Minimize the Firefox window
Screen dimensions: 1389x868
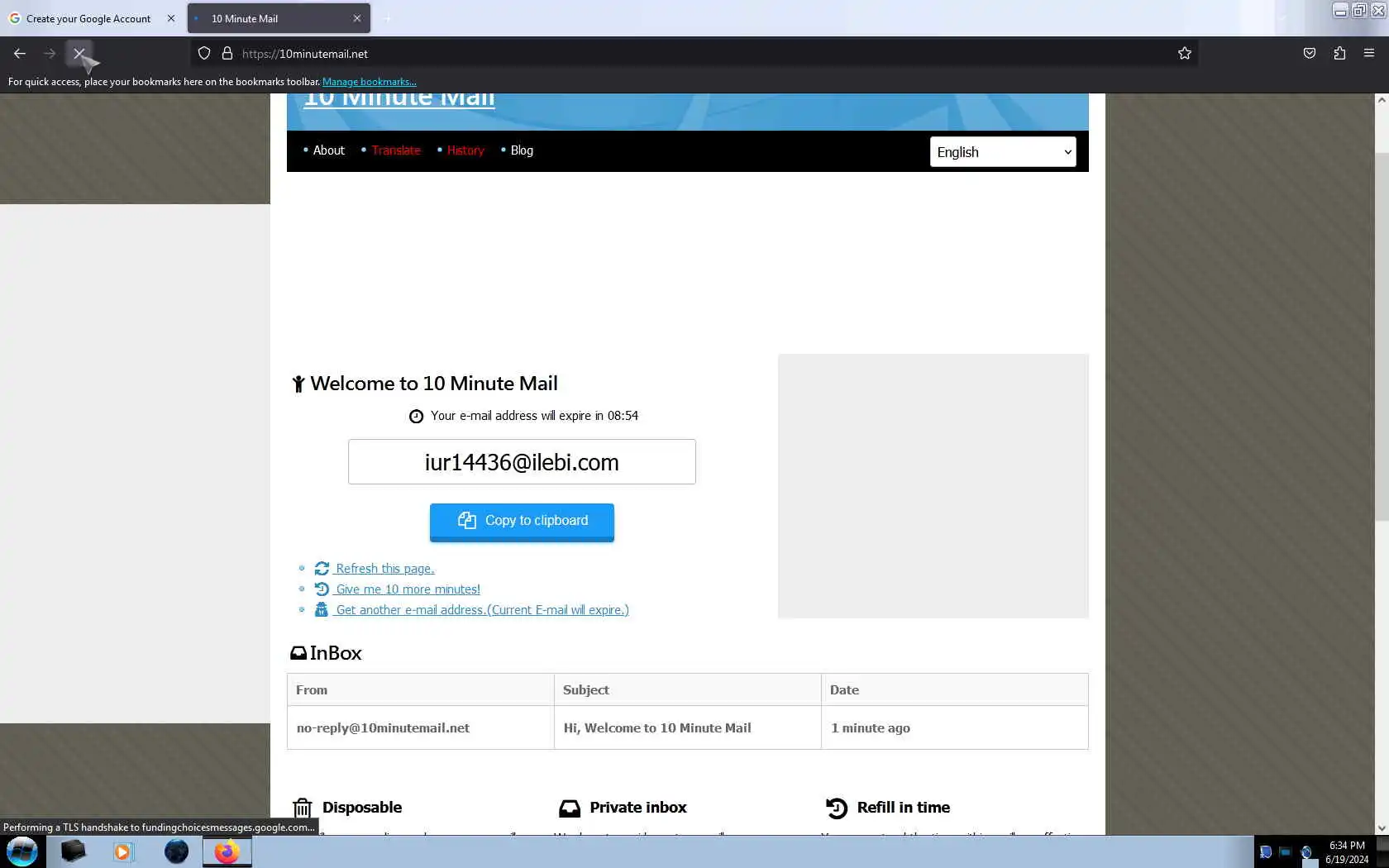[1340, 11]
